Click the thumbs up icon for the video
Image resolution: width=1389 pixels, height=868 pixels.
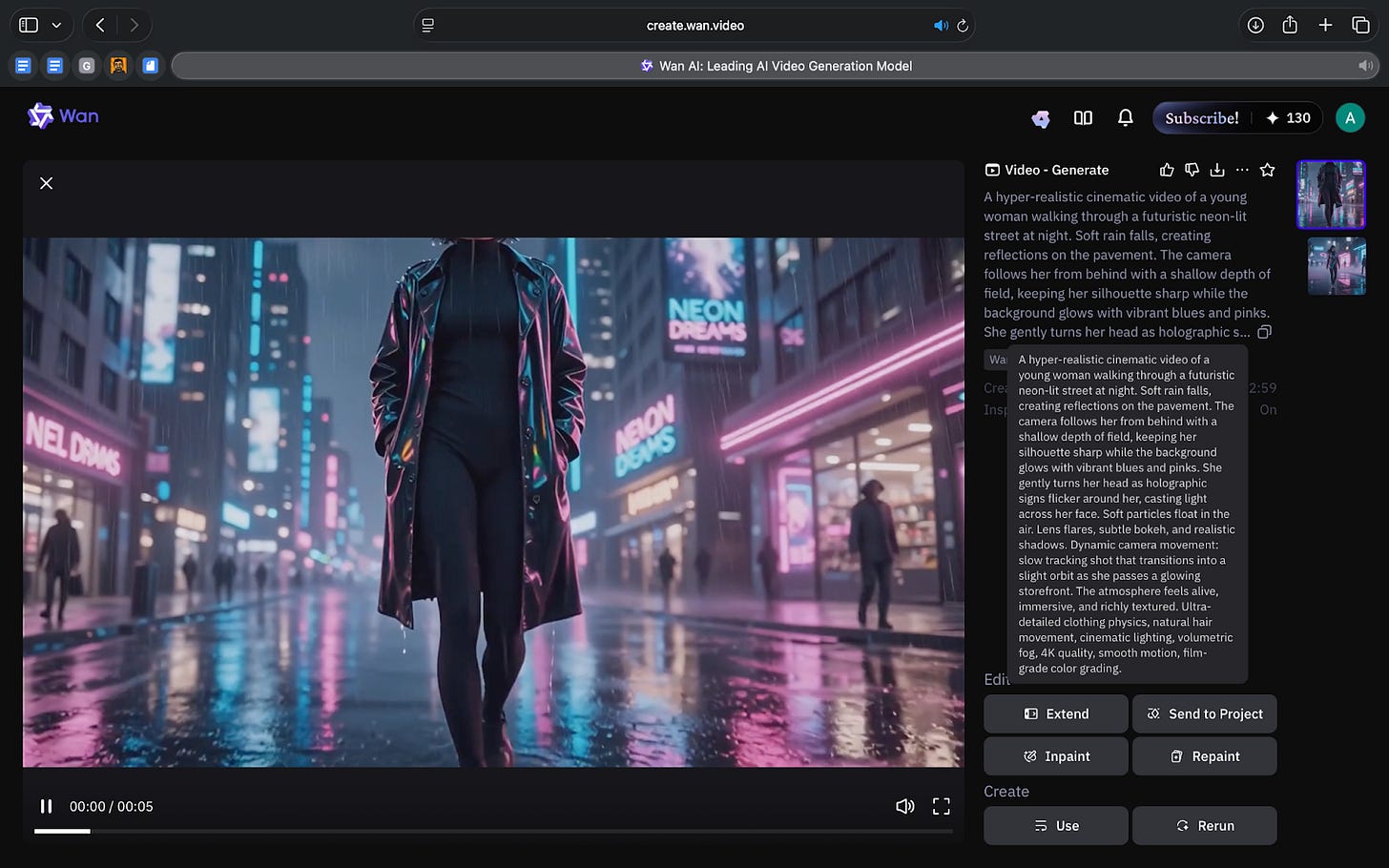1166,170
